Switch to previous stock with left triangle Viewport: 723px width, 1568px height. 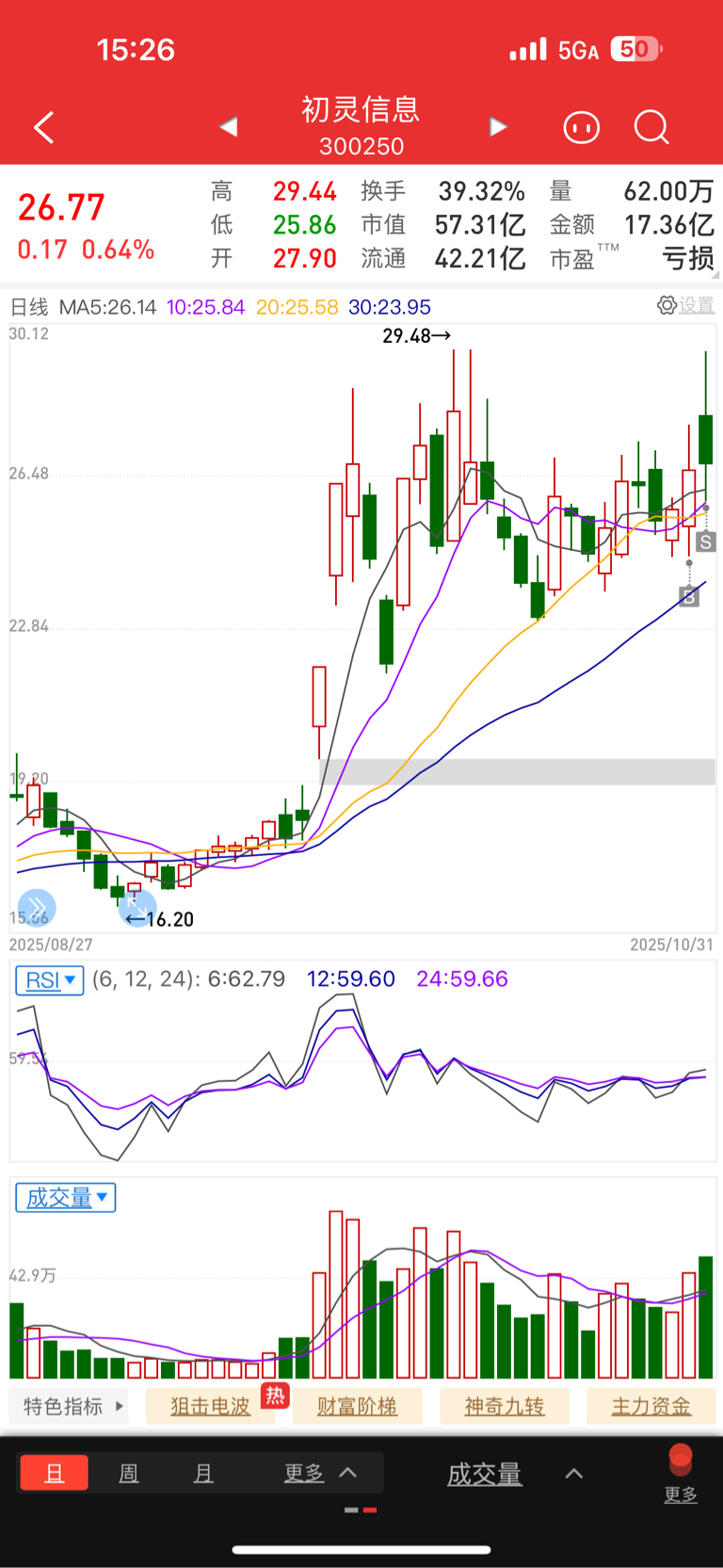(228, 126)
